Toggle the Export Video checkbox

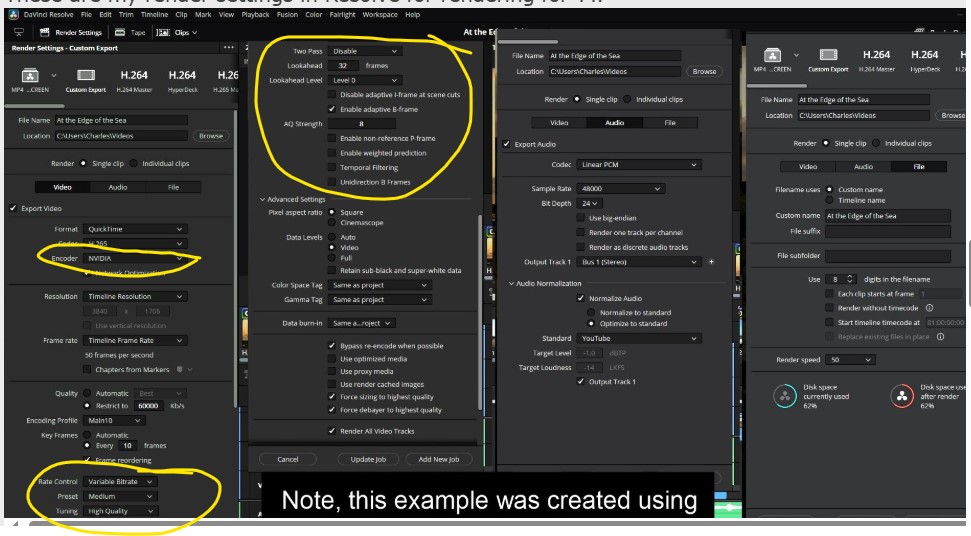(x=13, y=209)
